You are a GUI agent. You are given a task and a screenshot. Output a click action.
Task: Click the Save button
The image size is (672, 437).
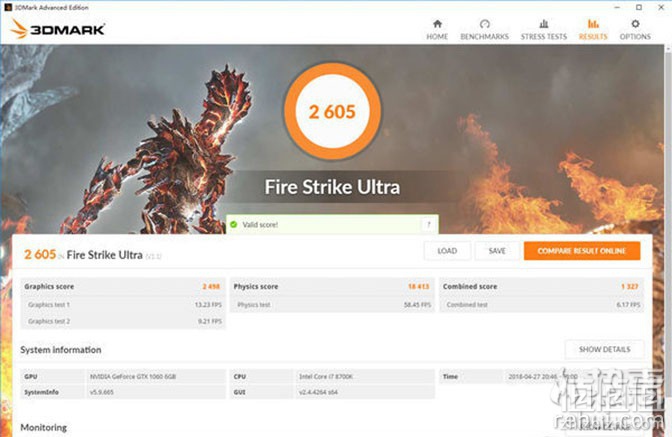coord(497,251)
